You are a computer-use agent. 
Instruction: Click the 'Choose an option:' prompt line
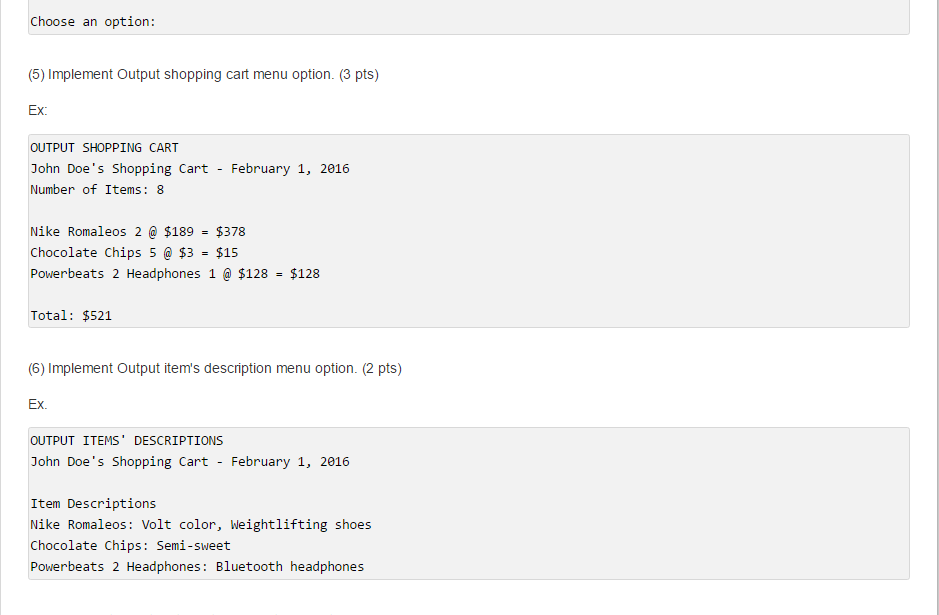click(x=93, y=21)
